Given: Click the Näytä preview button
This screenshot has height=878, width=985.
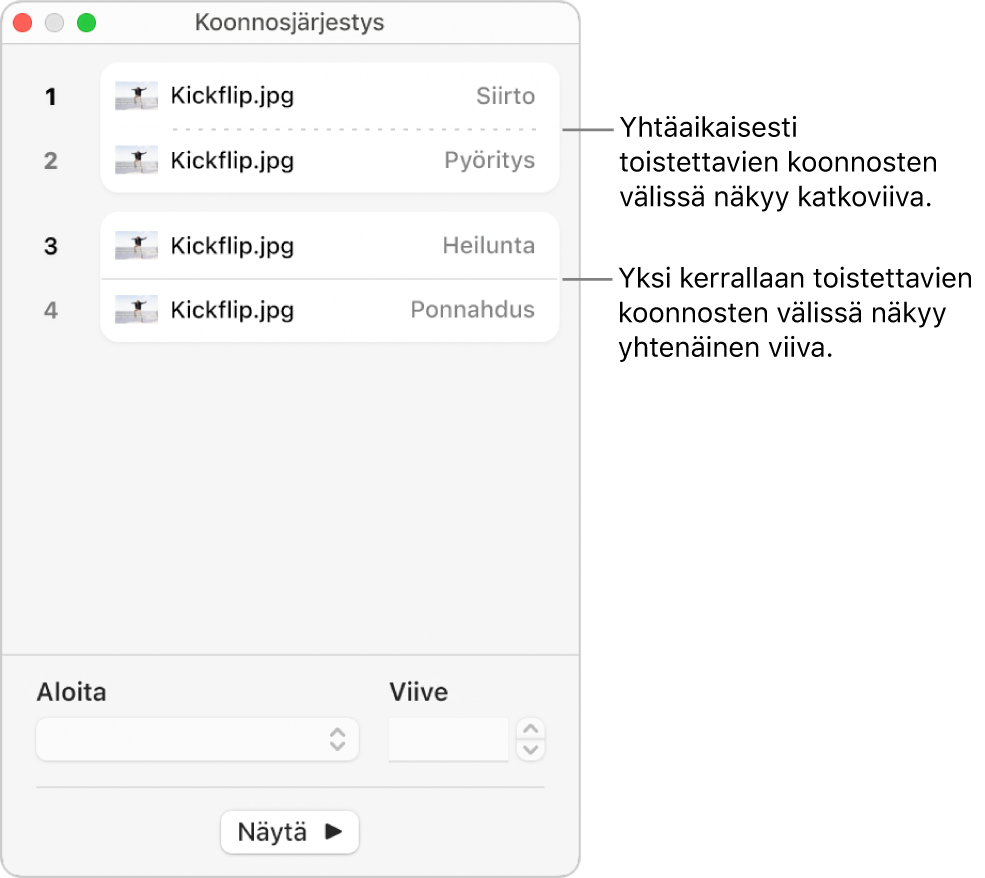Looking at the screenshot, I should click(x=290, y=832).
